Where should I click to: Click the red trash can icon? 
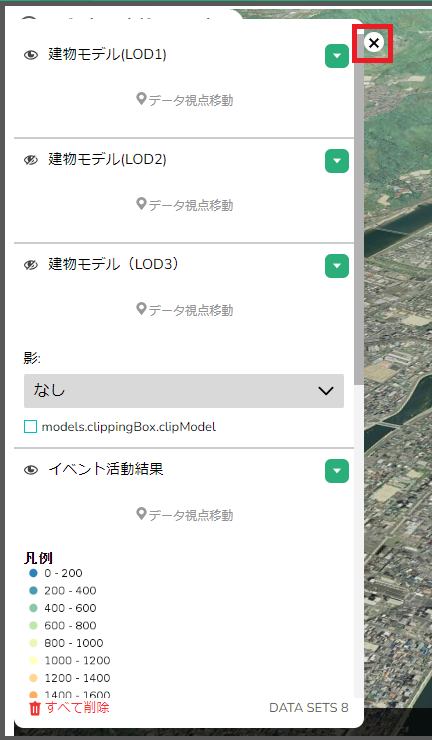pos(35,708)
